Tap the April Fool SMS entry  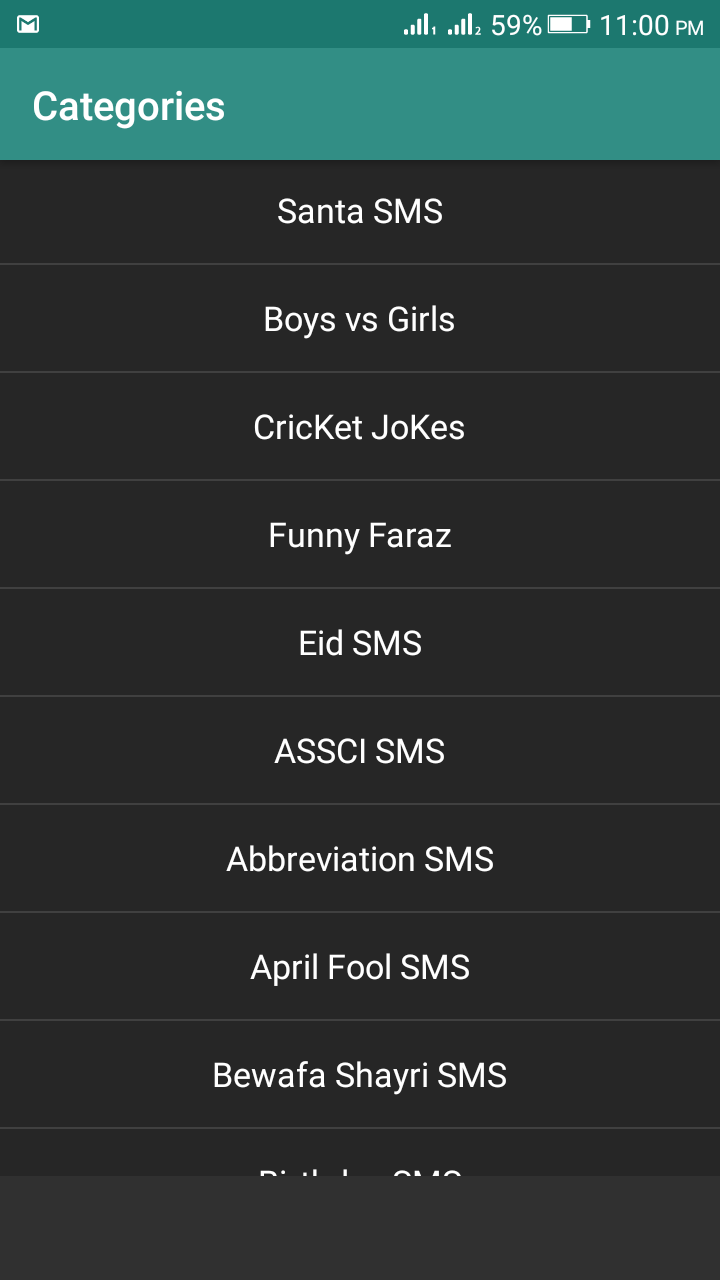click(x=360, y=968)
